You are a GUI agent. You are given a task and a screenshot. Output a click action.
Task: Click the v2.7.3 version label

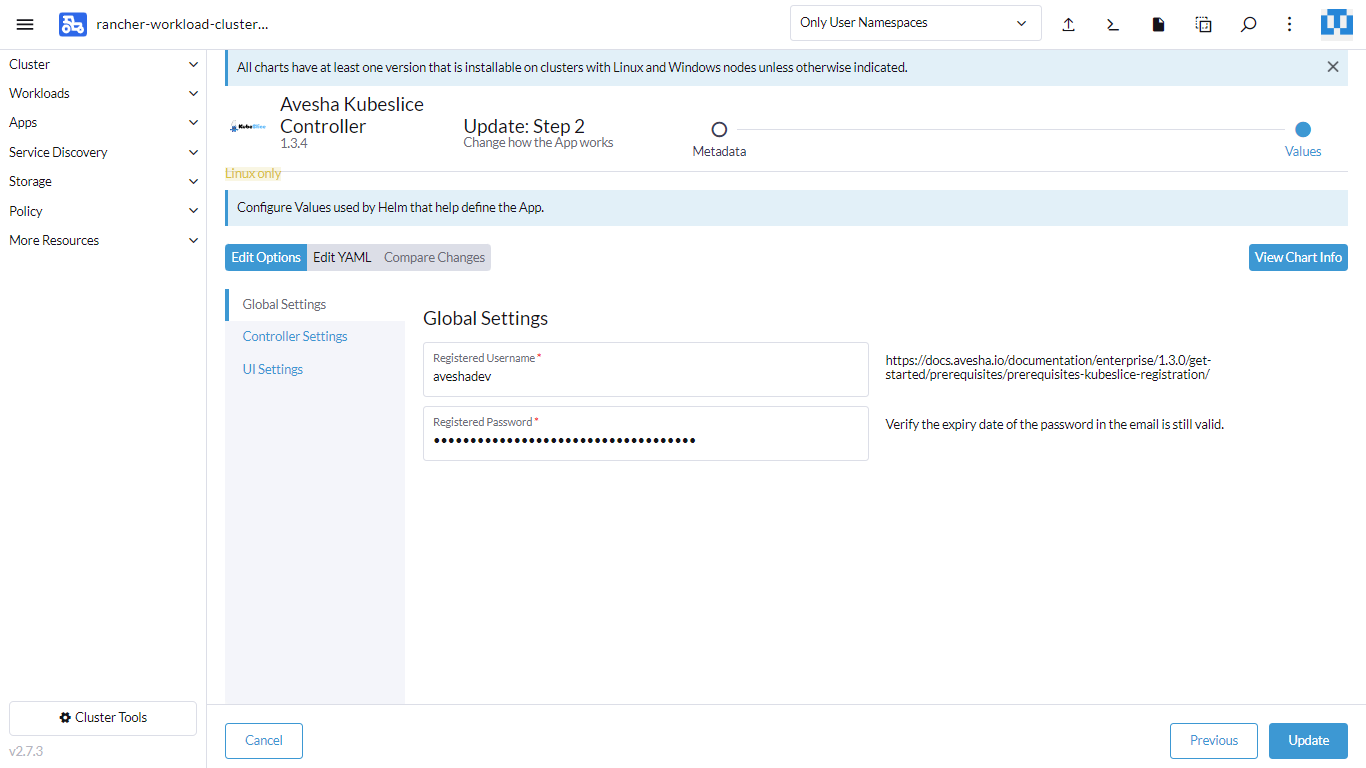[x=26, y=751]
